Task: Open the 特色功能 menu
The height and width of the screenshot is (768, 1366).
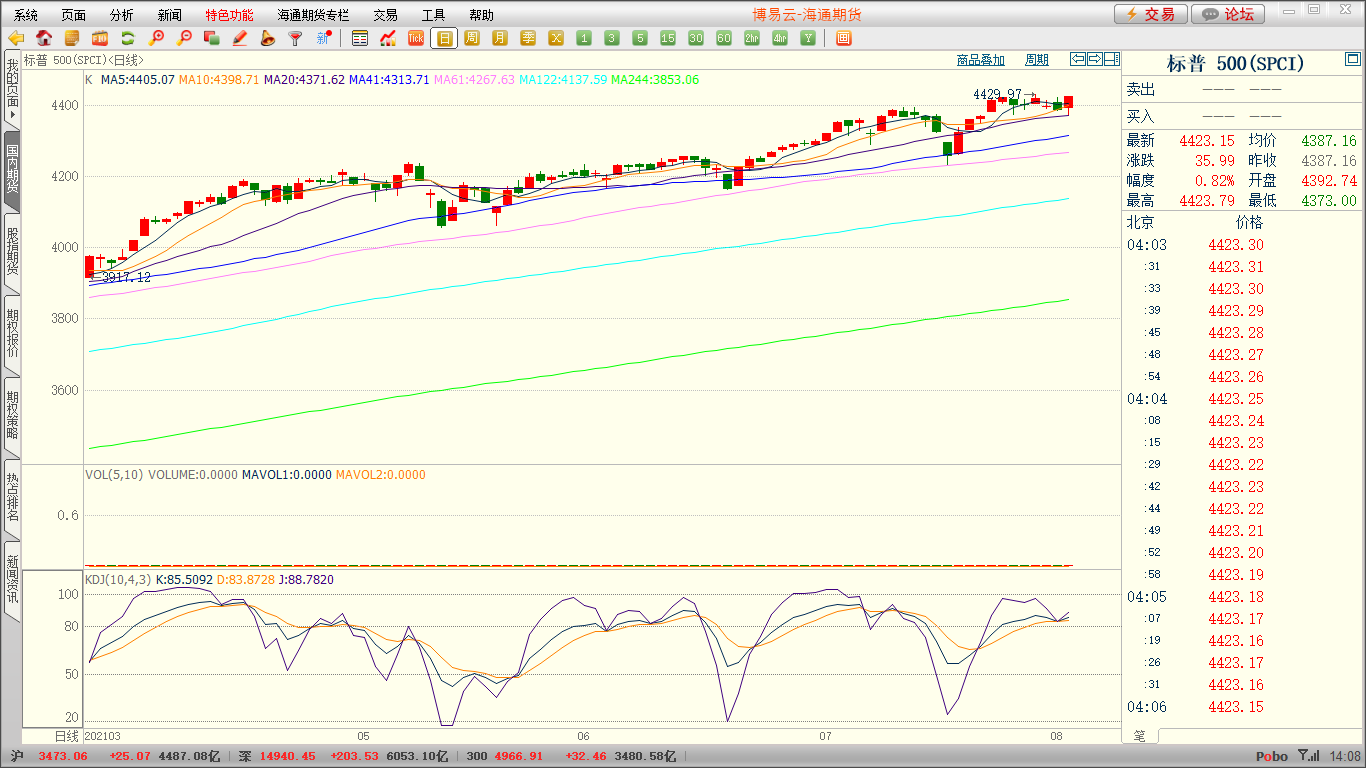Action: click(229, 15)
